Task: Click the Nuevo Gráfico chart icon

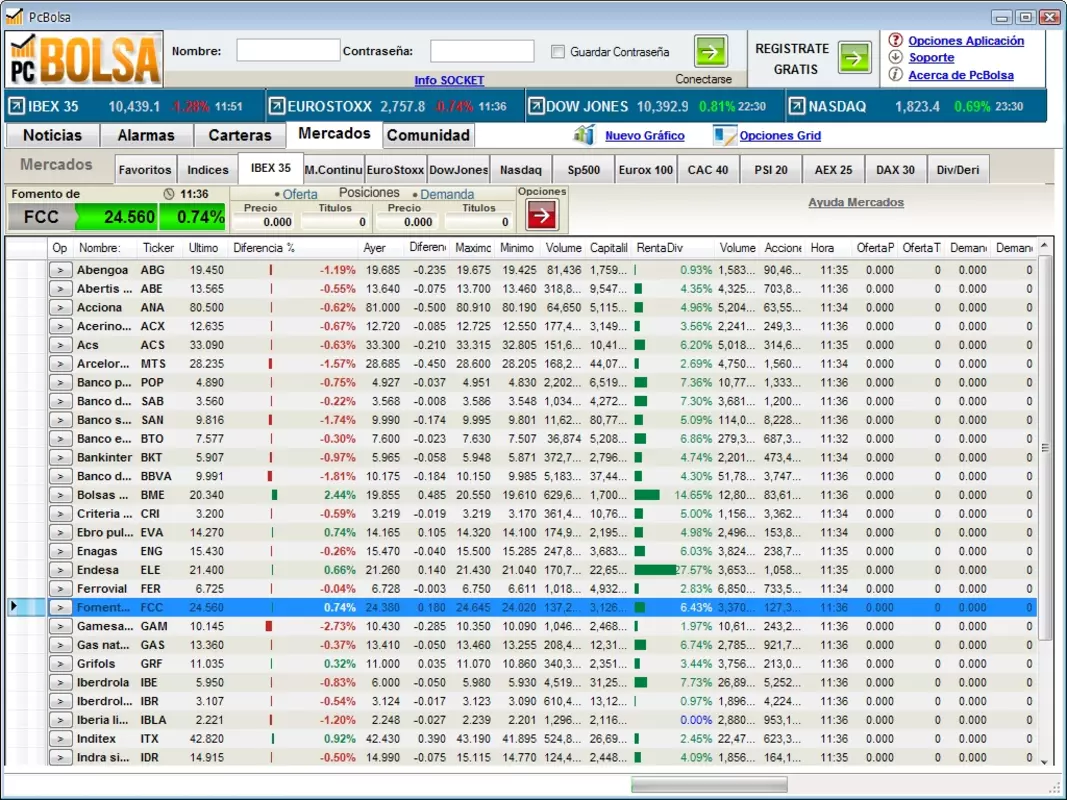Action: (585, 135)
